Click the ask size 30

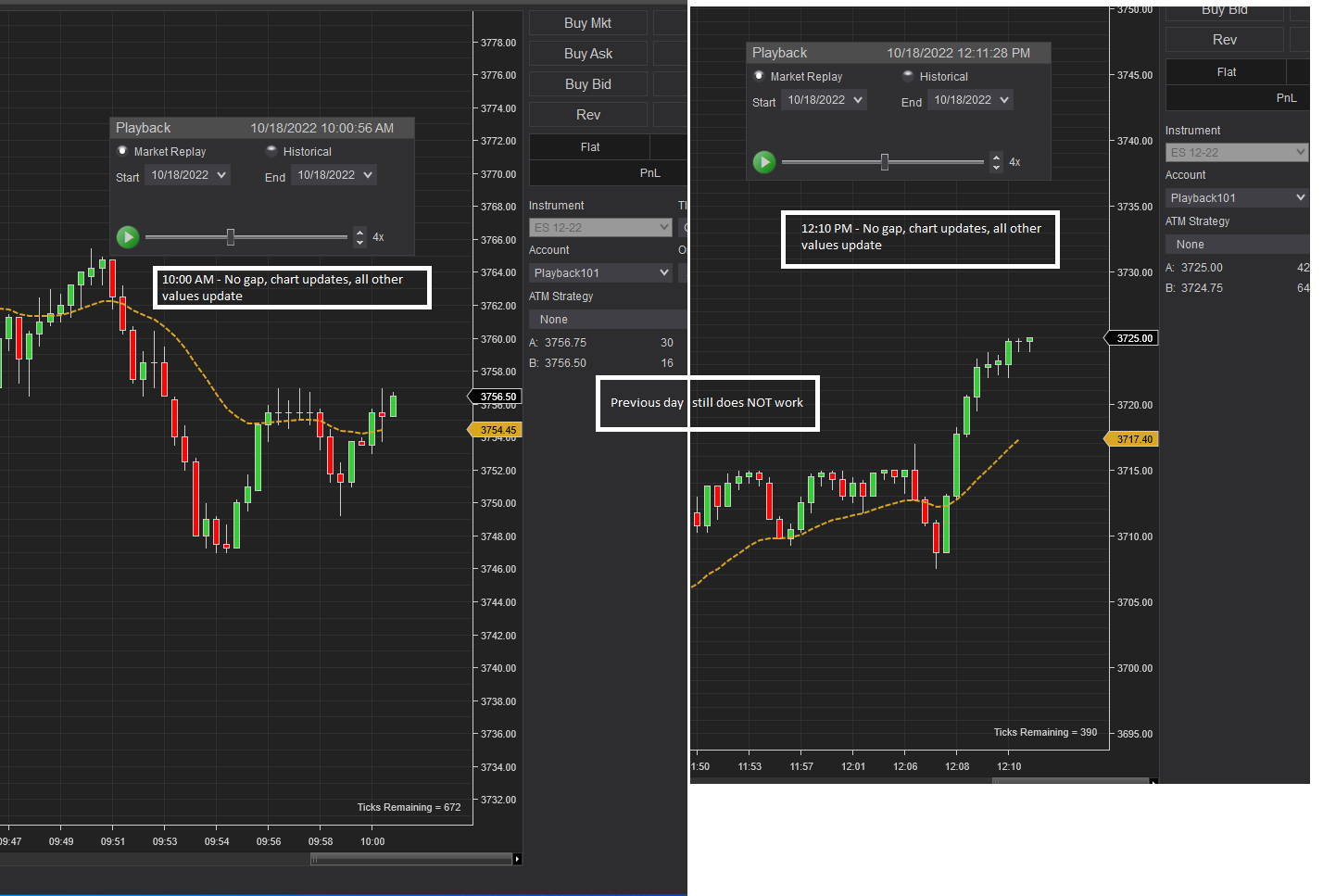tap(667, 343)
